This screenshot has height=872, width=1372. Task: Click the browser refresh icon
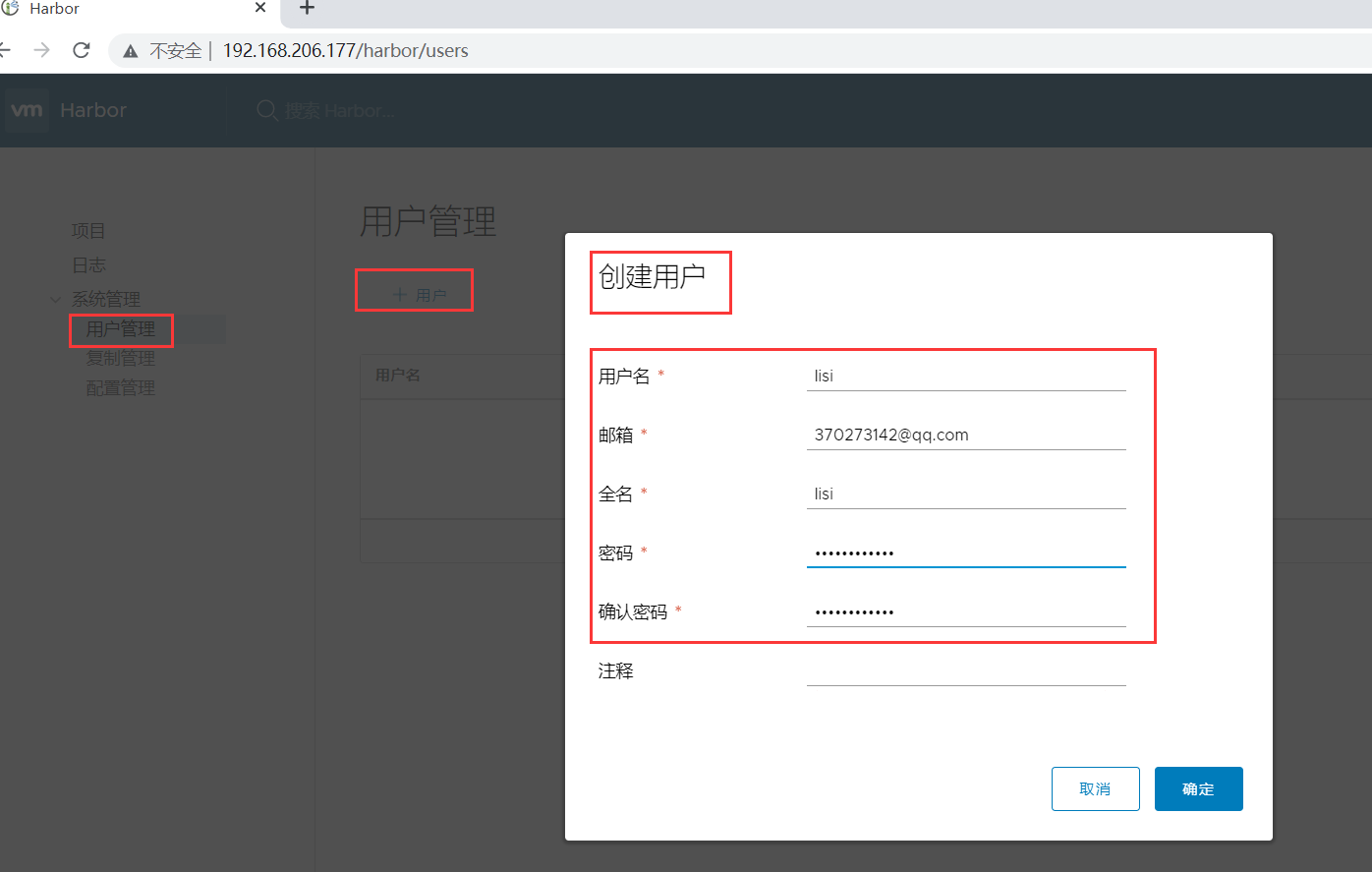click(x=82, y=50)
